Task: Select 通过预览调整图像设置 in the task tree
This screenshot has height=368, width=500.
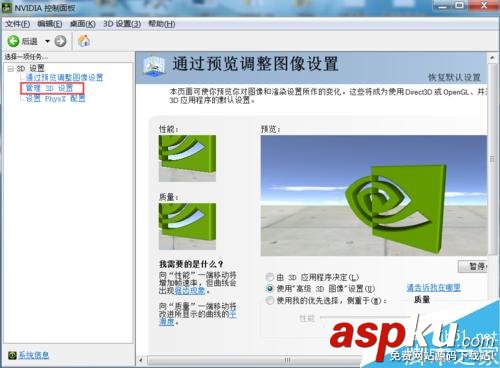Action: pyautogui.click(x=64, y=78)
